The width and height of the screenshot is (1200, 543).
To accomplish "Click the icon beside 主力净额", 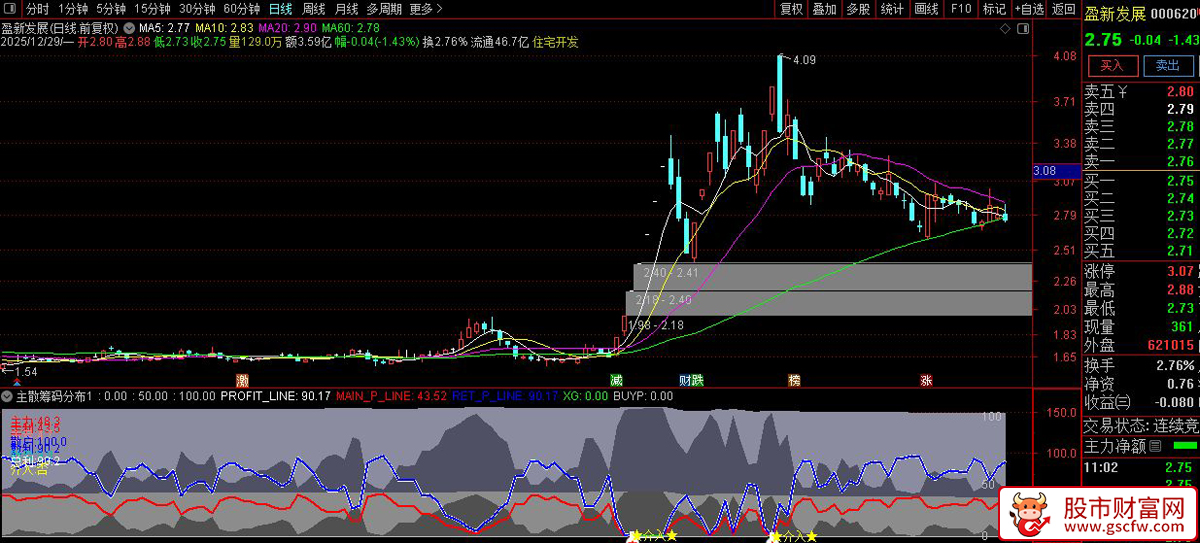I will (x=1156, y=445).
